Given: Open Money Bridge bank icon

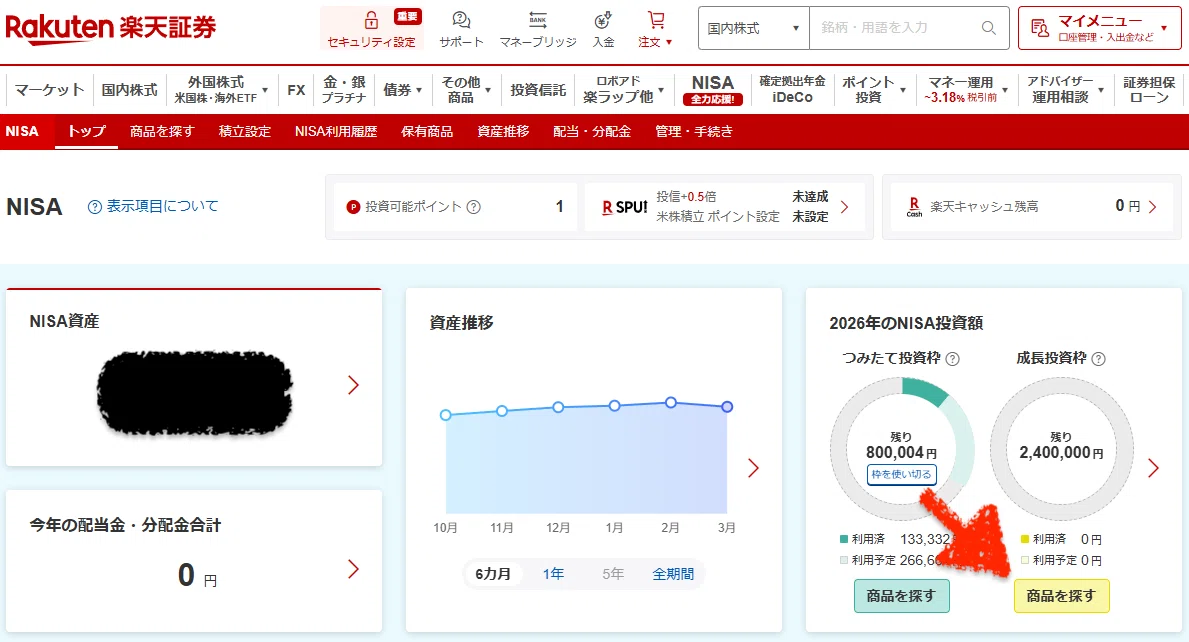Looking at the screenshot, I should (x=538, y=20).
